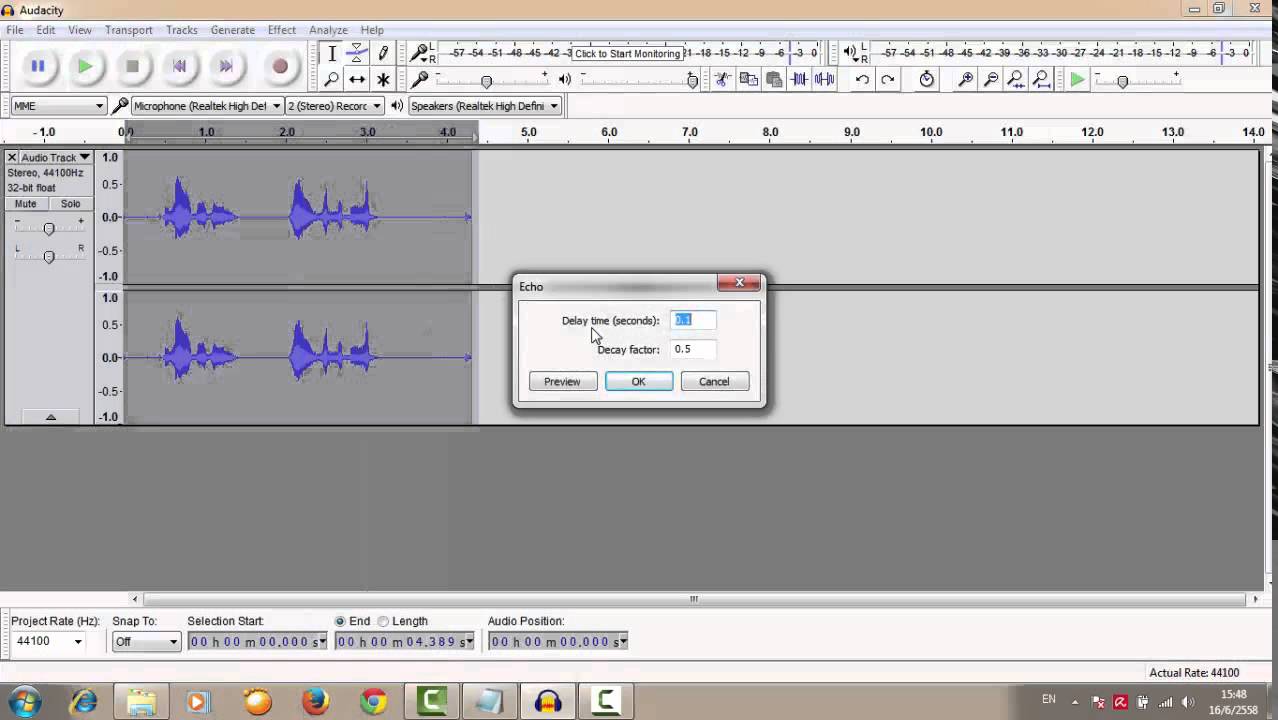Image resolution: width=1278 pixels, height=720 pixels.
Task: Open the playback meter speaker menu
Action: pyautogui.click(x=850, y=53)
